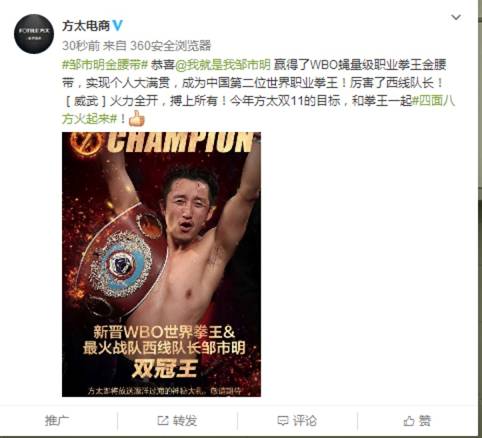Viewport: 482px width, 438px height.
Task: Click the 评论 comment bubble icon
Action: click(283, 421)
